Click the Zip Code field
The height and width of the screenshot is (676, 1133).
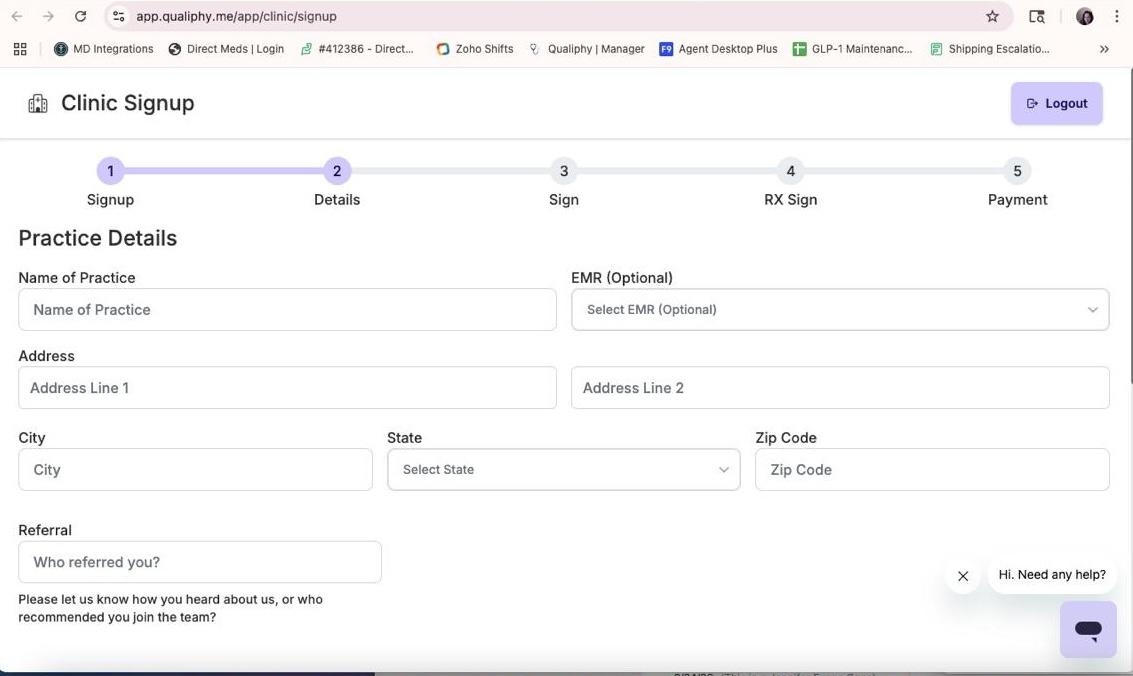932,469
